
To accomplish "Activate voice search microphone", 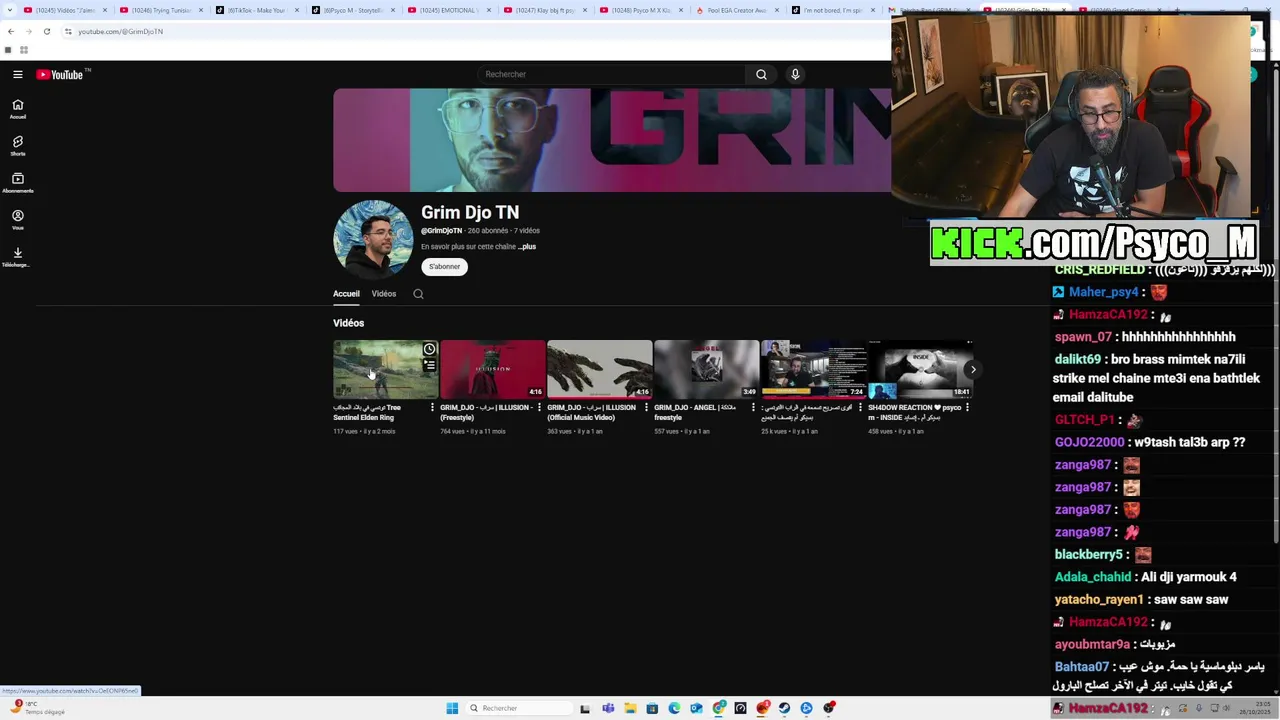I will [795, 74].
